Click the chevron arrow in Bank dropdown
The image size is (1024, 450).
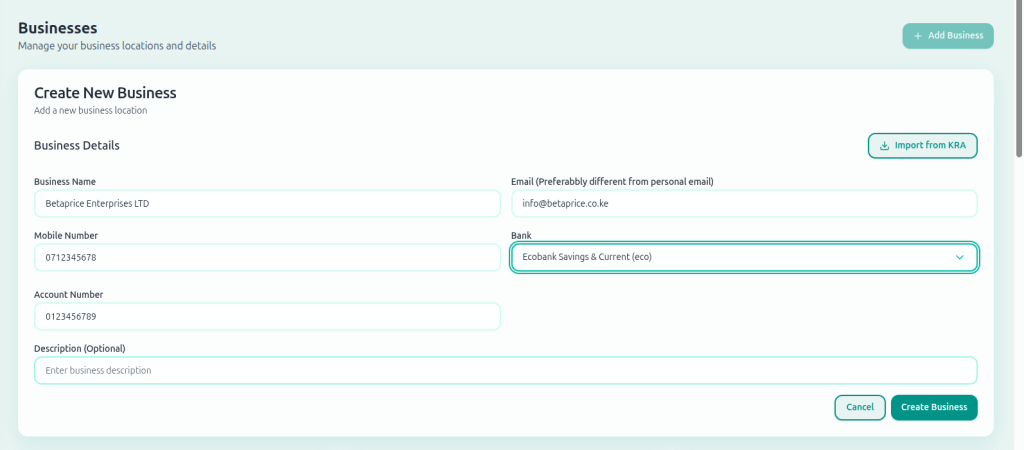pyautogui.click(x=959, y=257)
